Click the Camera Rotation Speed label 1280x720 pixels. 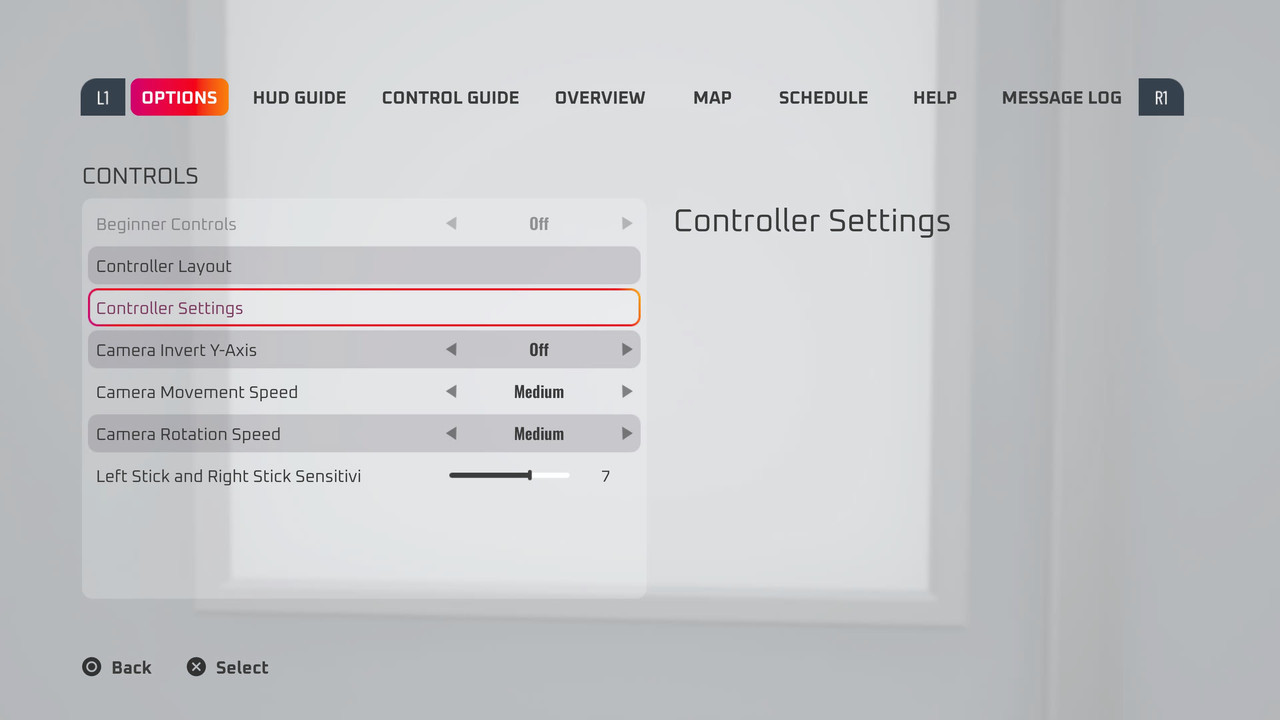pos(188,434)
